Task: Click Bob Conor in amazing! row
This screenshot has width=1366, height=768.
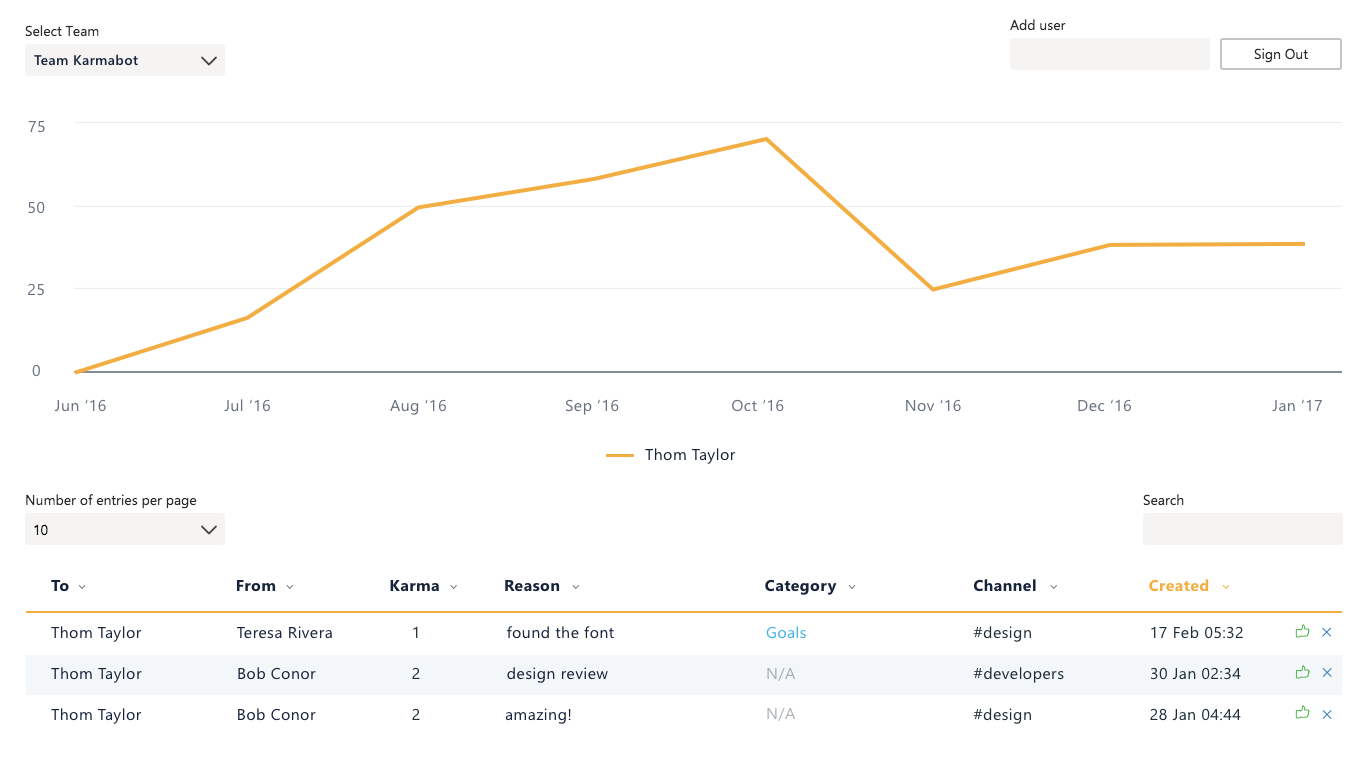Action: click(x=276, y=715)
